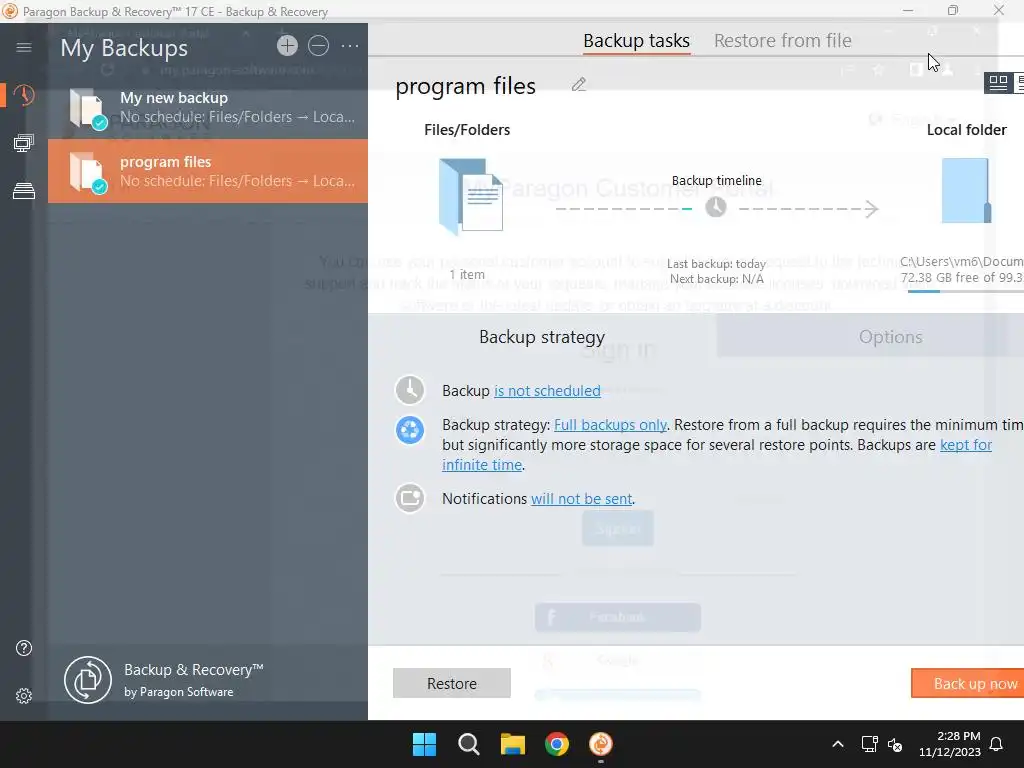
Task: Click the 'Next backup: N/A' text
Action: tap(716, 279)
